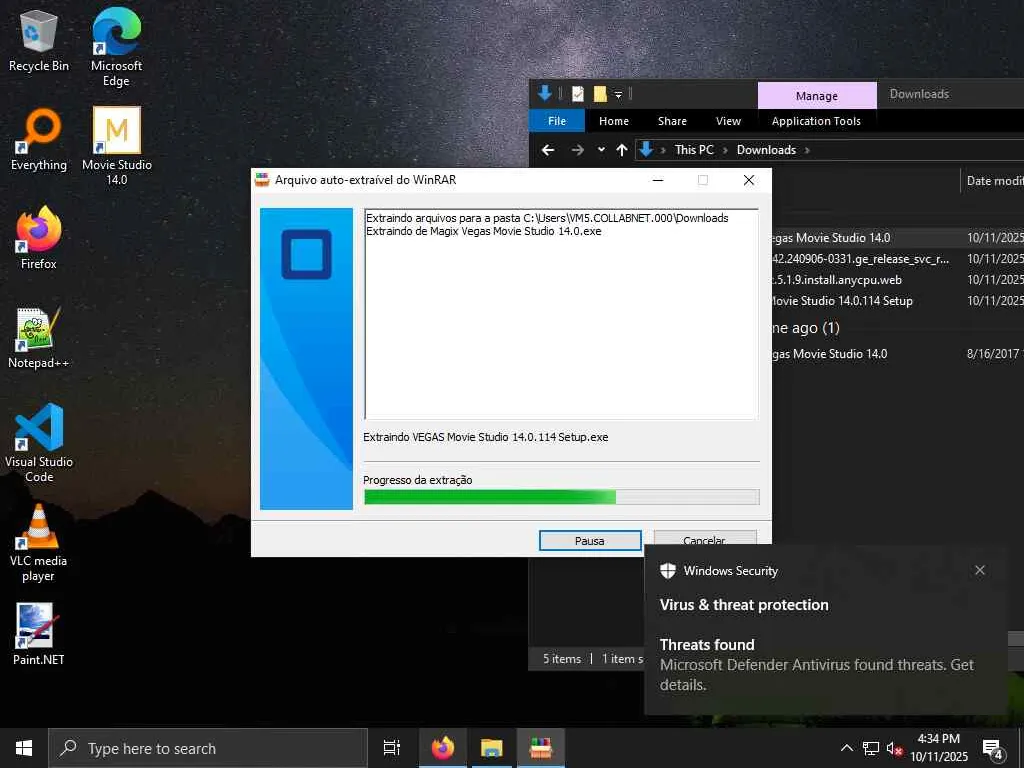Click the WinRAR title bar icon
This screenshot has width=1024, height=768.
pos(262,180)
